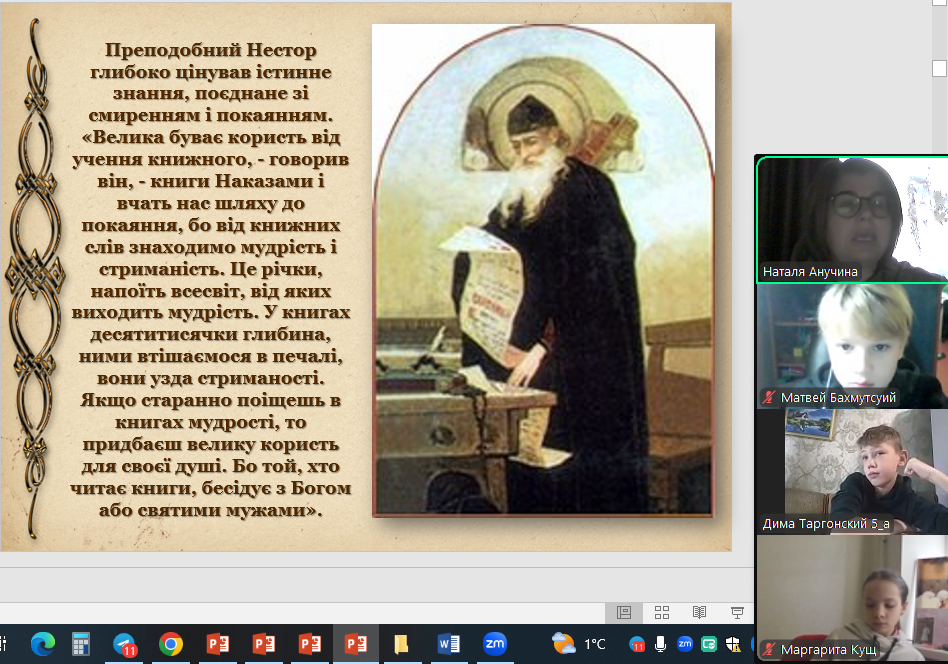Image resolution: width=948 pixels, height=664 pixels.
Task: Switch PowerPoint to Reading view
Action: click(700, 613)
